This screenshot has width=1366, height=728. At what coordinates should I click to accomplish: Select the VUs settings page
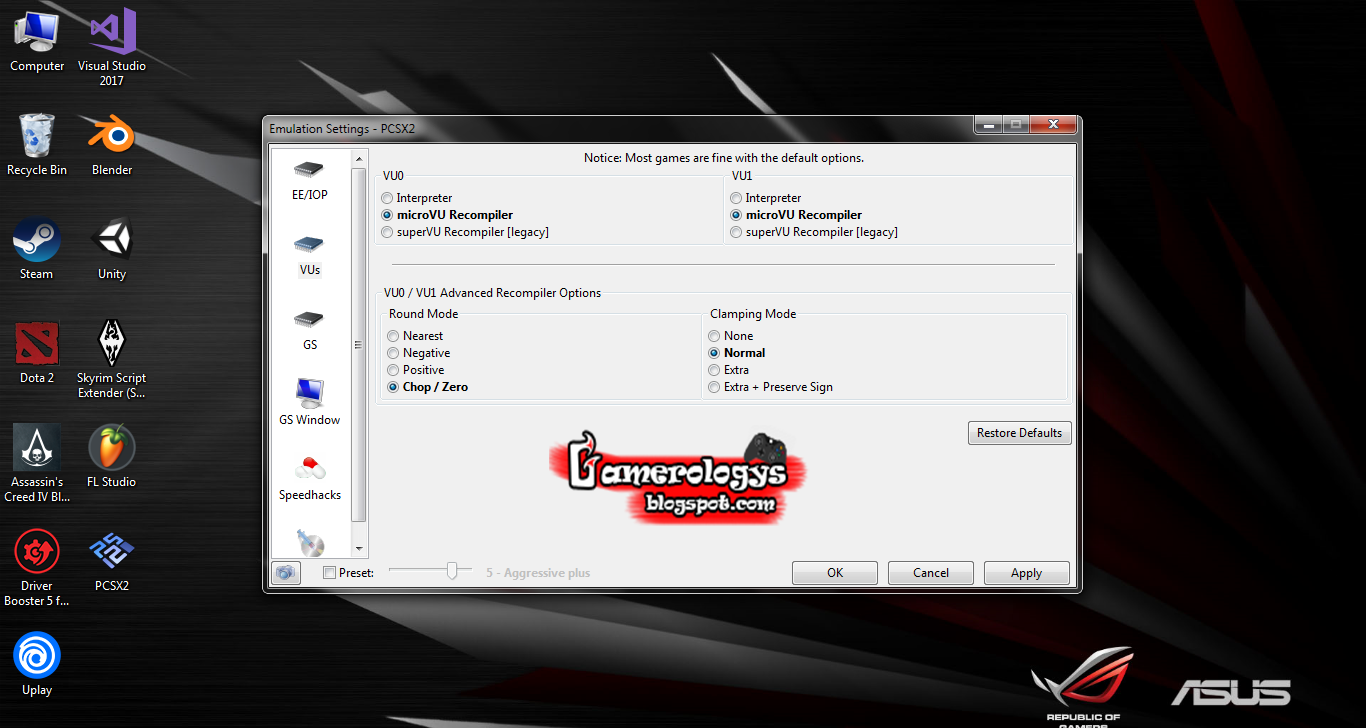309,255
